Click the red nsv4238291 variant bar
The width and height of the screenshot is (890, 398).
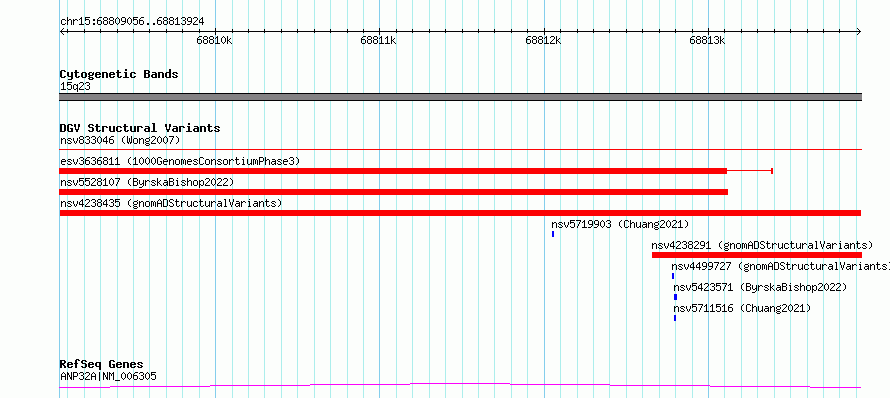point(757,255)
